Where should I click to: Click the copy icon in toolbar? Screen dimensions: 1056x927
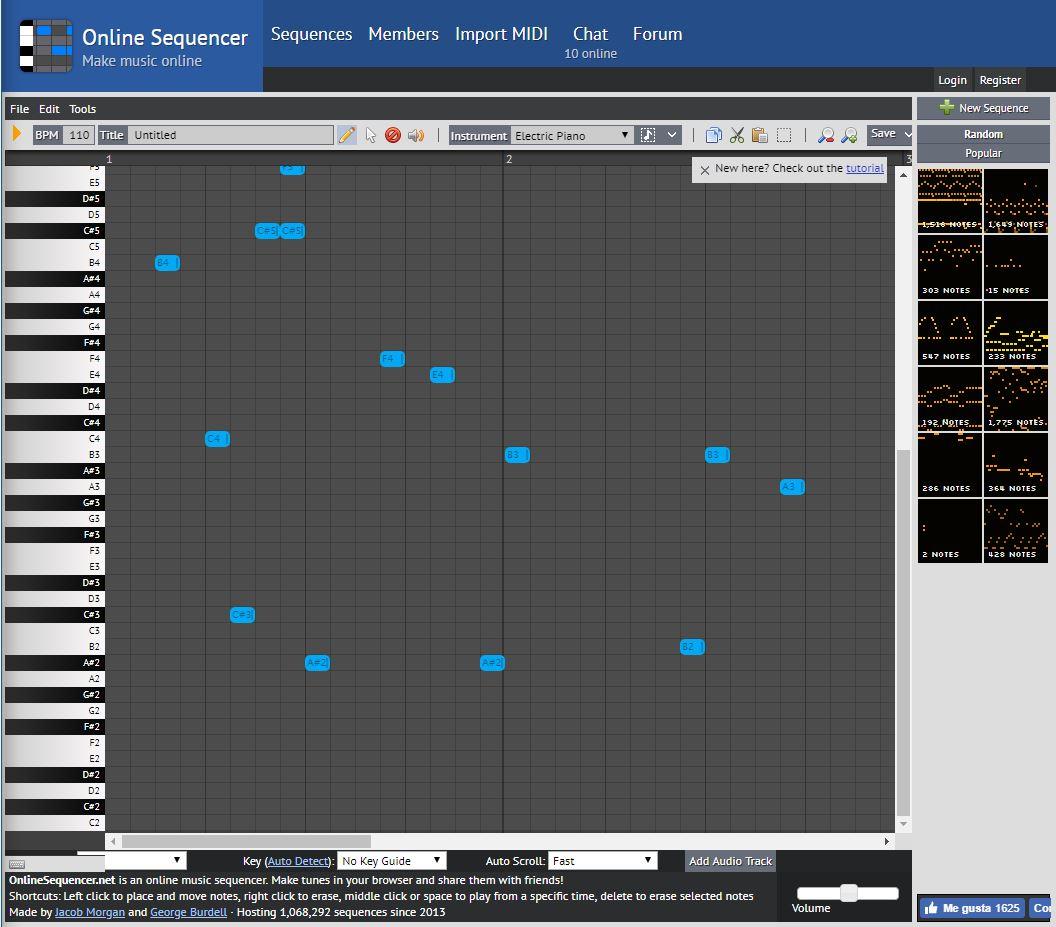coord(713,135)
